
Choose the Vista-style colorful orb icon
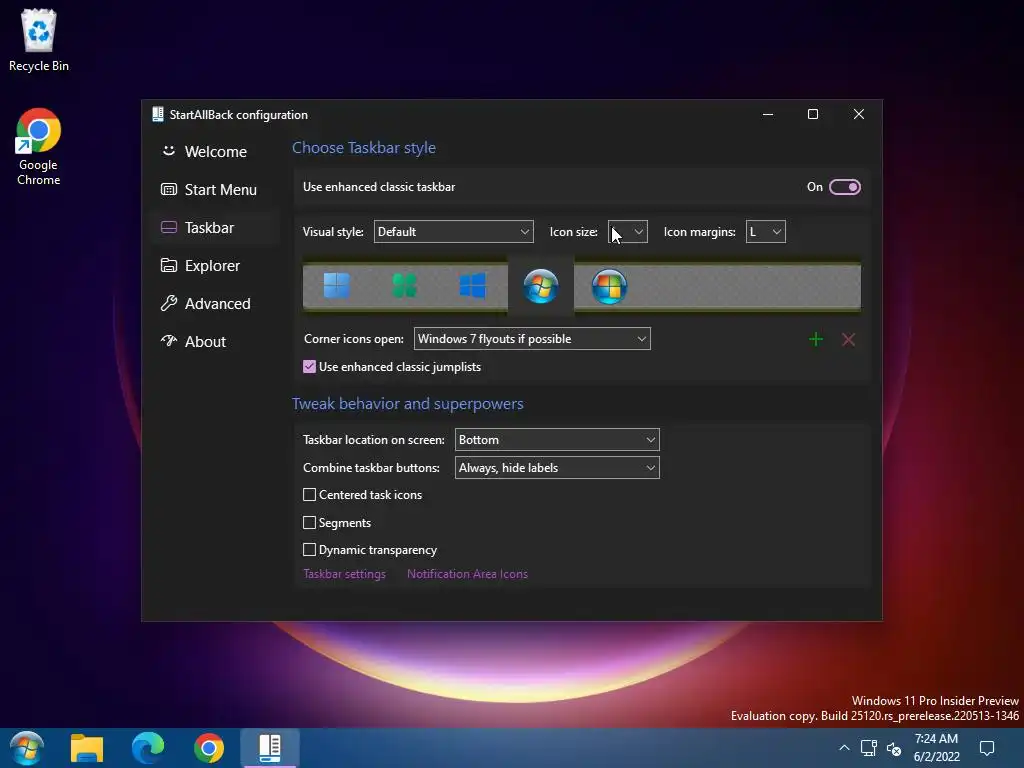pos(609,286)
